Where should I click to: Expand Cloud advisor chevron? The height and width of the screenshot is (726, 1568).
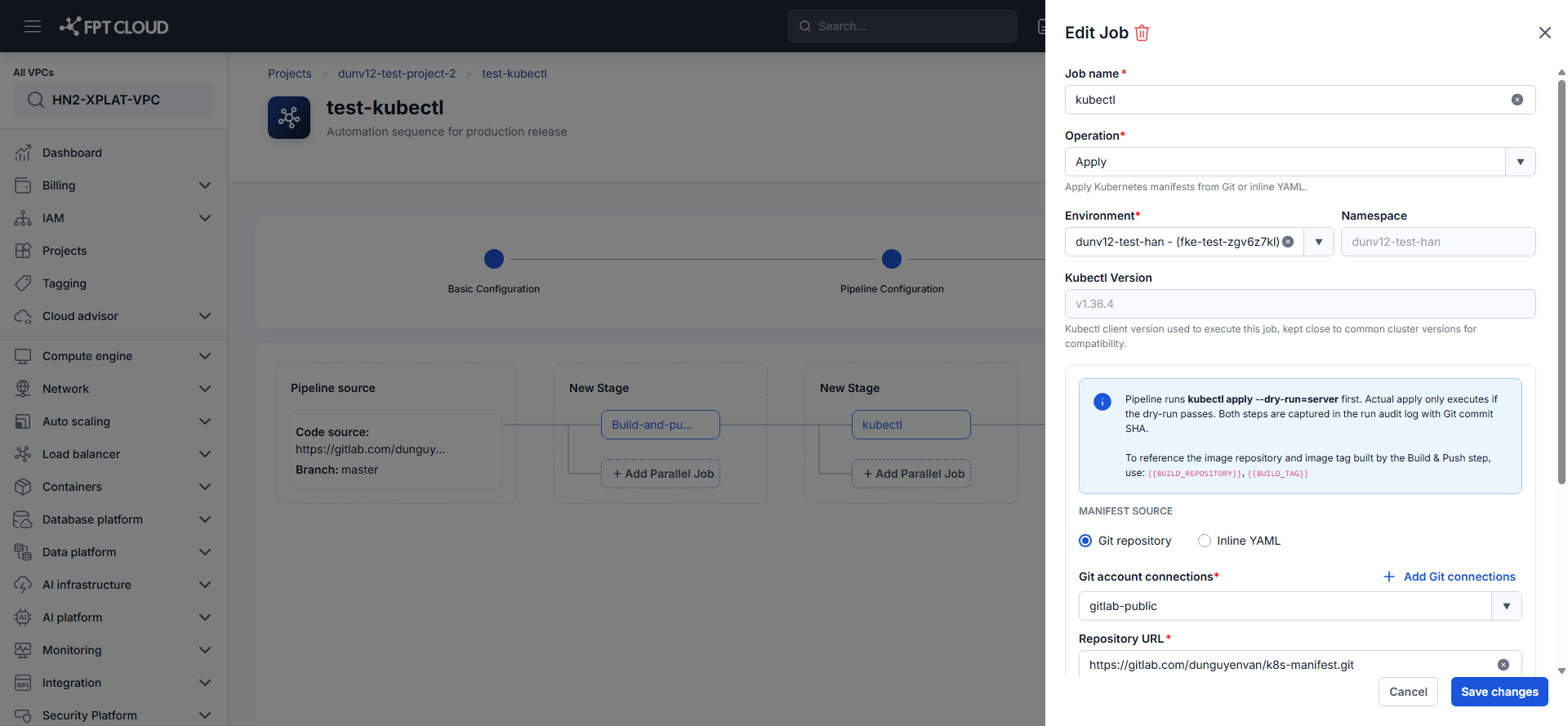(205, 316)
